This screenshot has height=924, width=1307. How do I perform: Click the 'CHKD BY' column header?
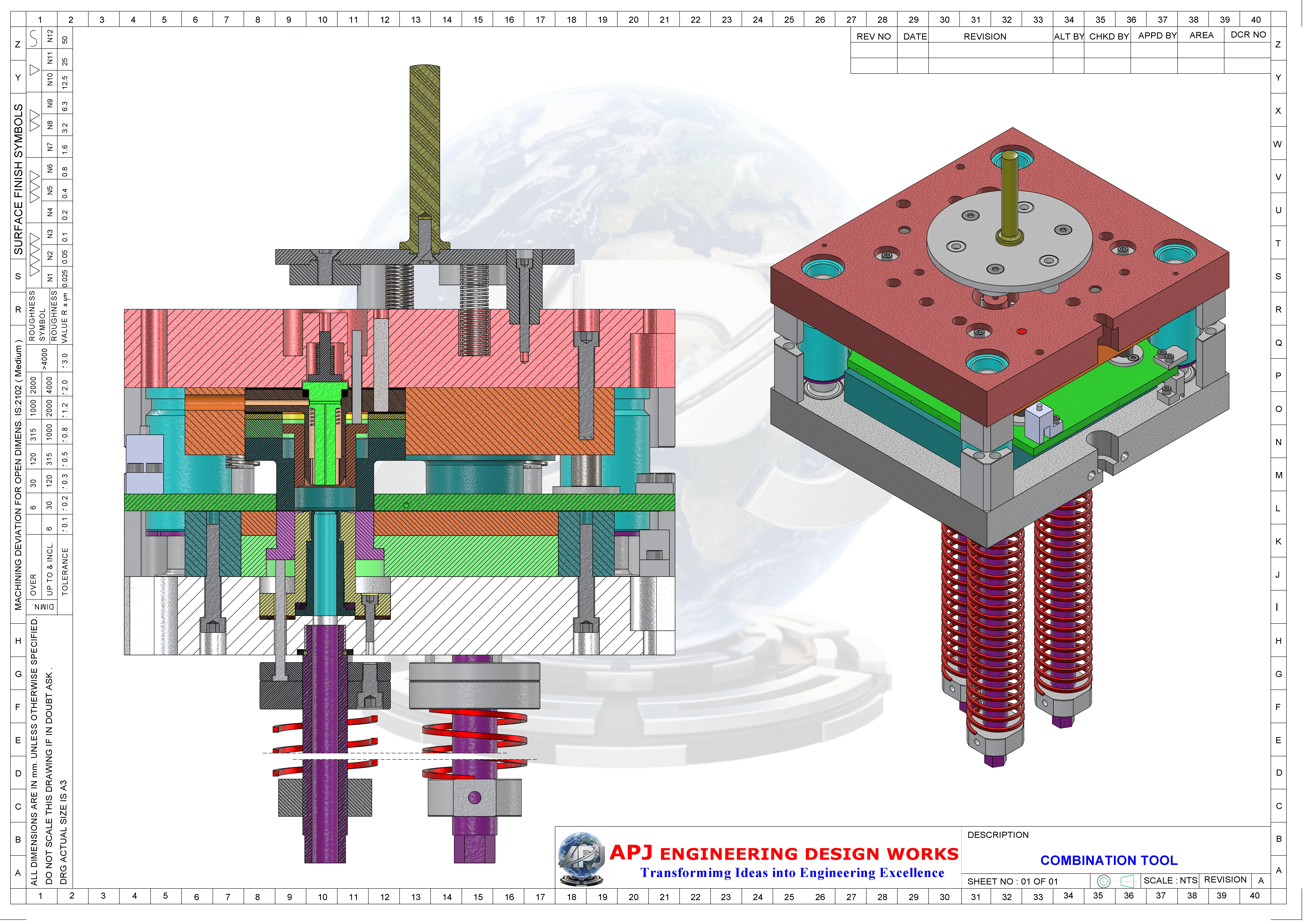tap(1109, 36)
